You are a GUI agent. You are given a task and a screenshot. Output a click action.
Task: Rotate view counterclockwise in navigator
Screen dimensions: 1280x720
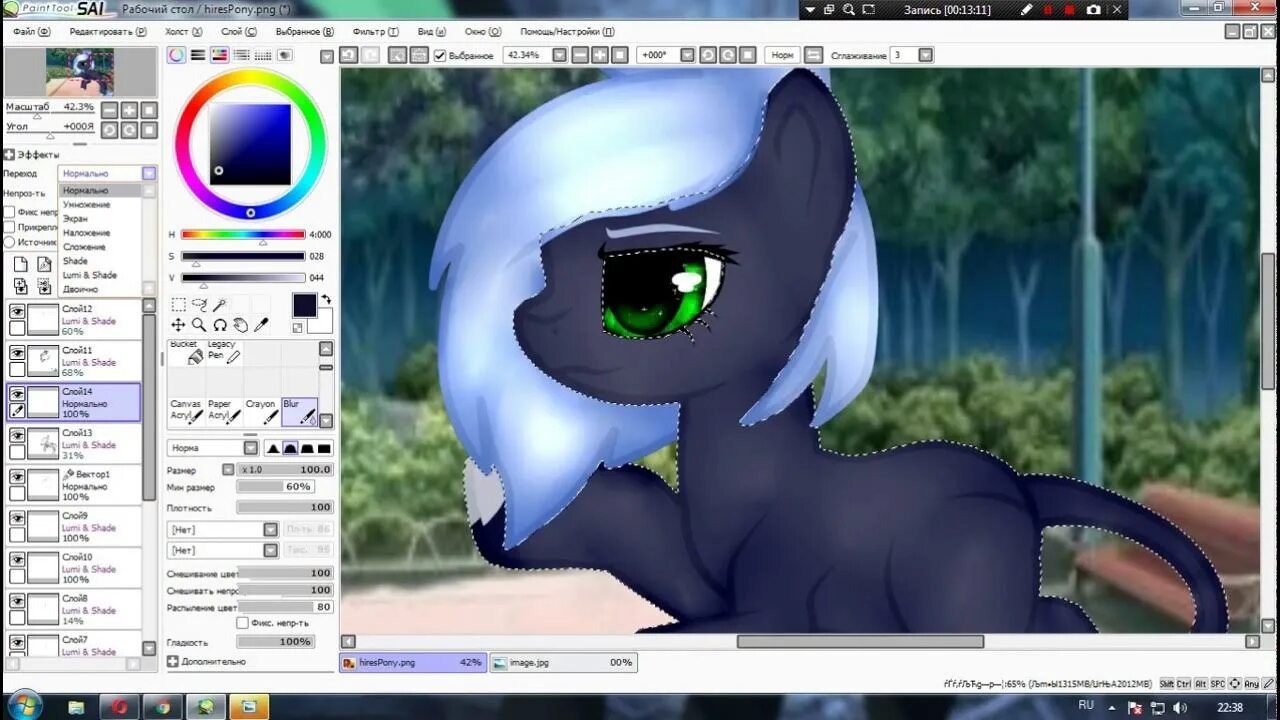coord(109,130)
